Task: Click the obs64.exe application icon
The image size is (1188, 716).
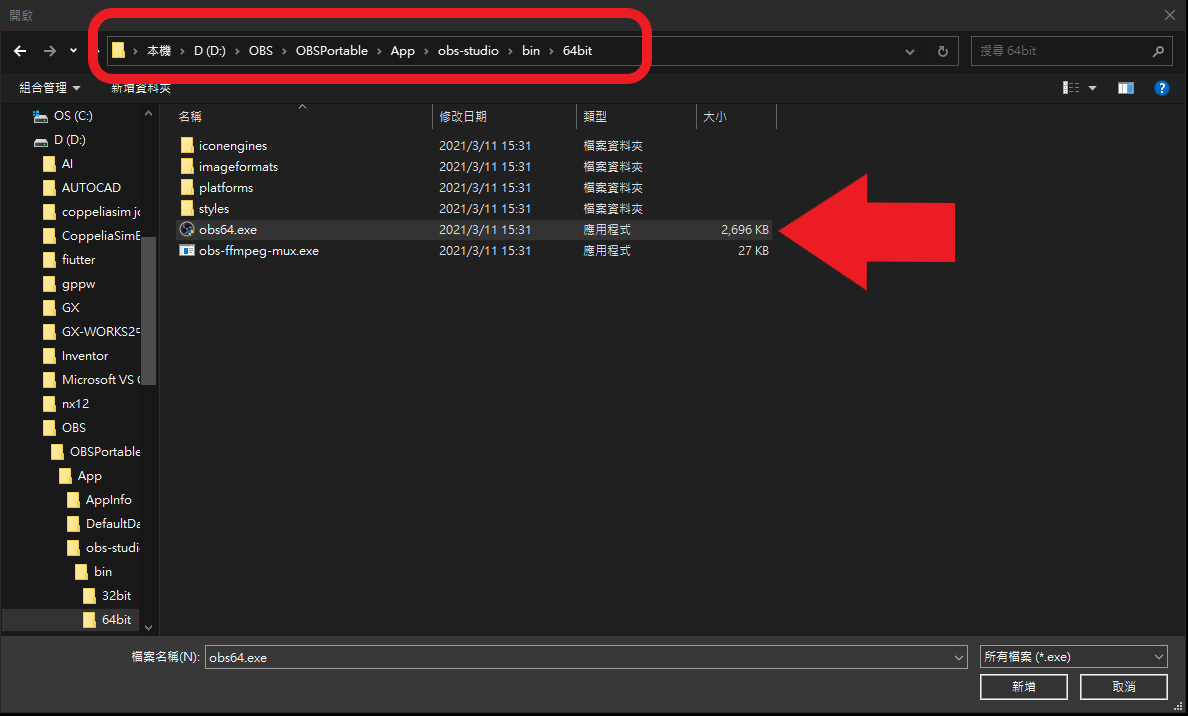Action: point(187,230)
